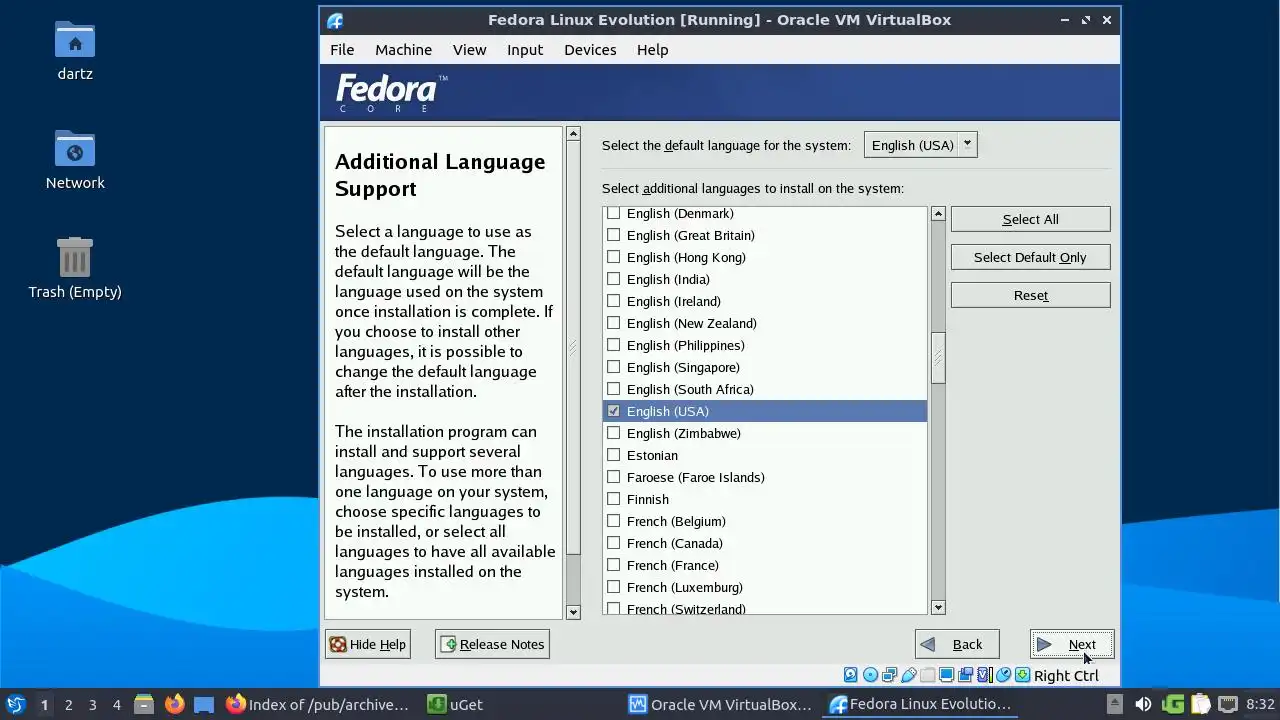Click the mouse integration status icon

pos(1003,675)
